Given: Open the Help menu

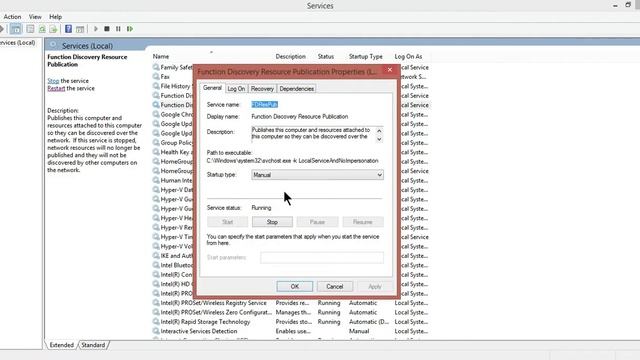Looking at the screenshot, I should click(x=56, y=17).
